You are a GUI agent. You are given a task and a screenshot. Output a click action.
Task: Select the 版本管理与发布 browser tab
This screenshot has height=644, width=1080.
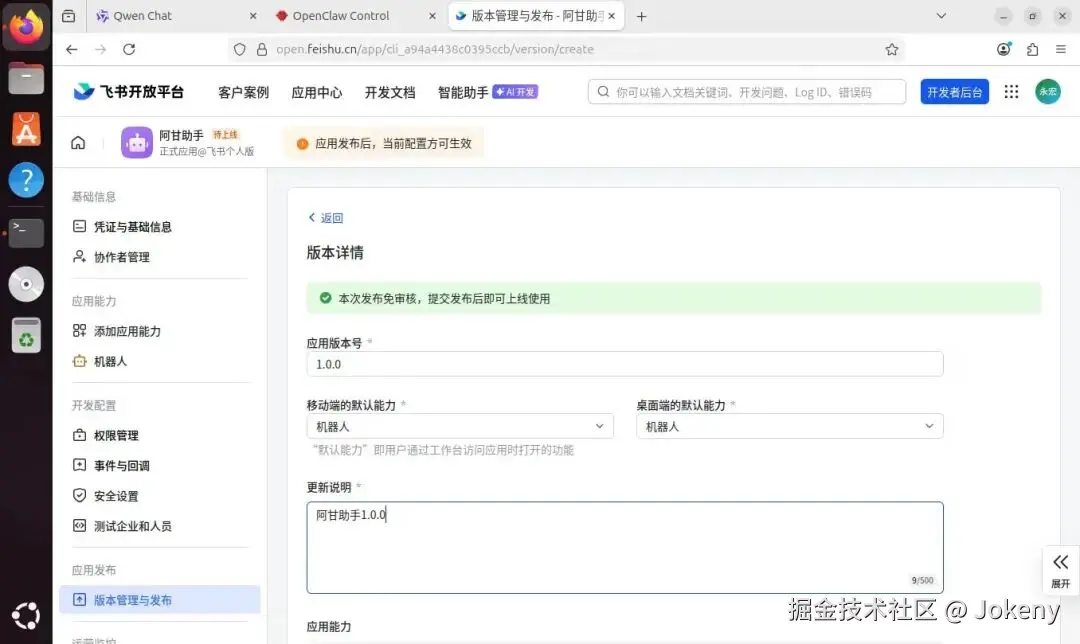pos(536,16)
